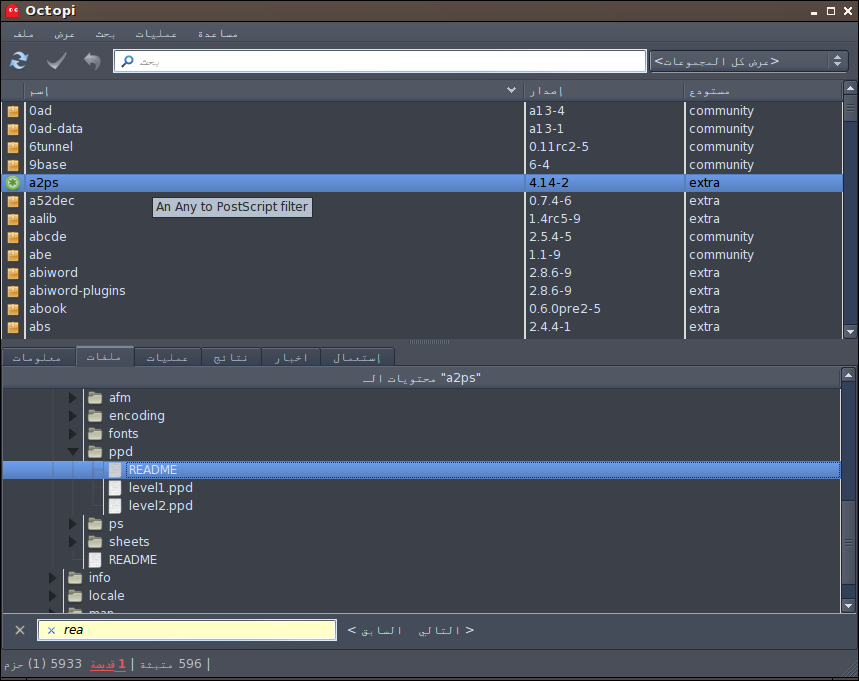Expand the sheets folder
Viewport: 859px width, 681px height.
pyautogui.click(x=72, y=542)
